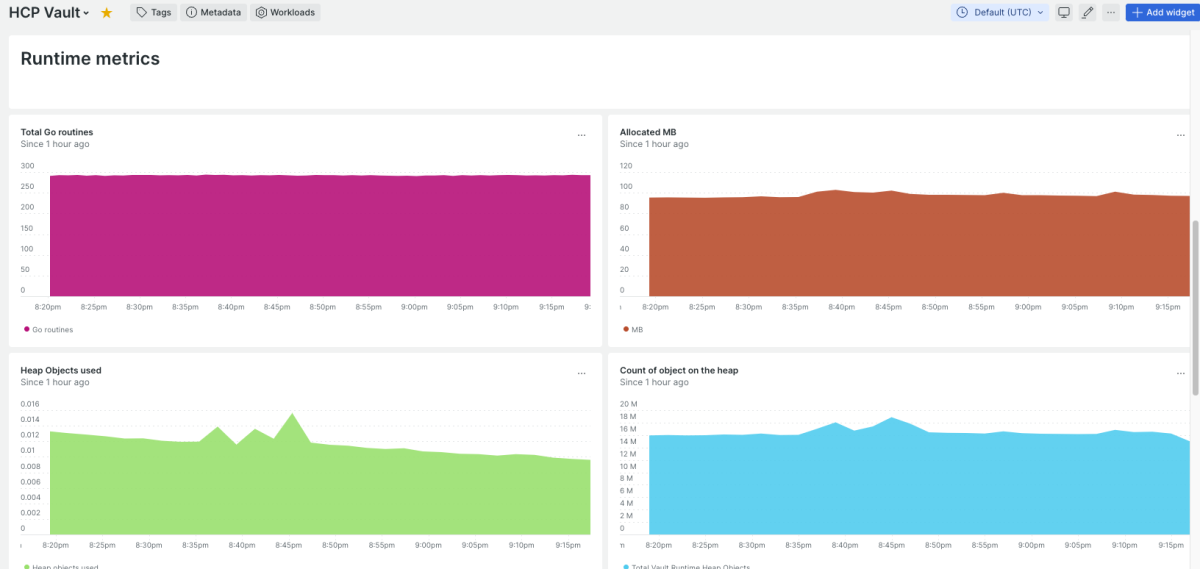Toggle the Go routines legend series

pyautogui.click(x=48, y=329)
